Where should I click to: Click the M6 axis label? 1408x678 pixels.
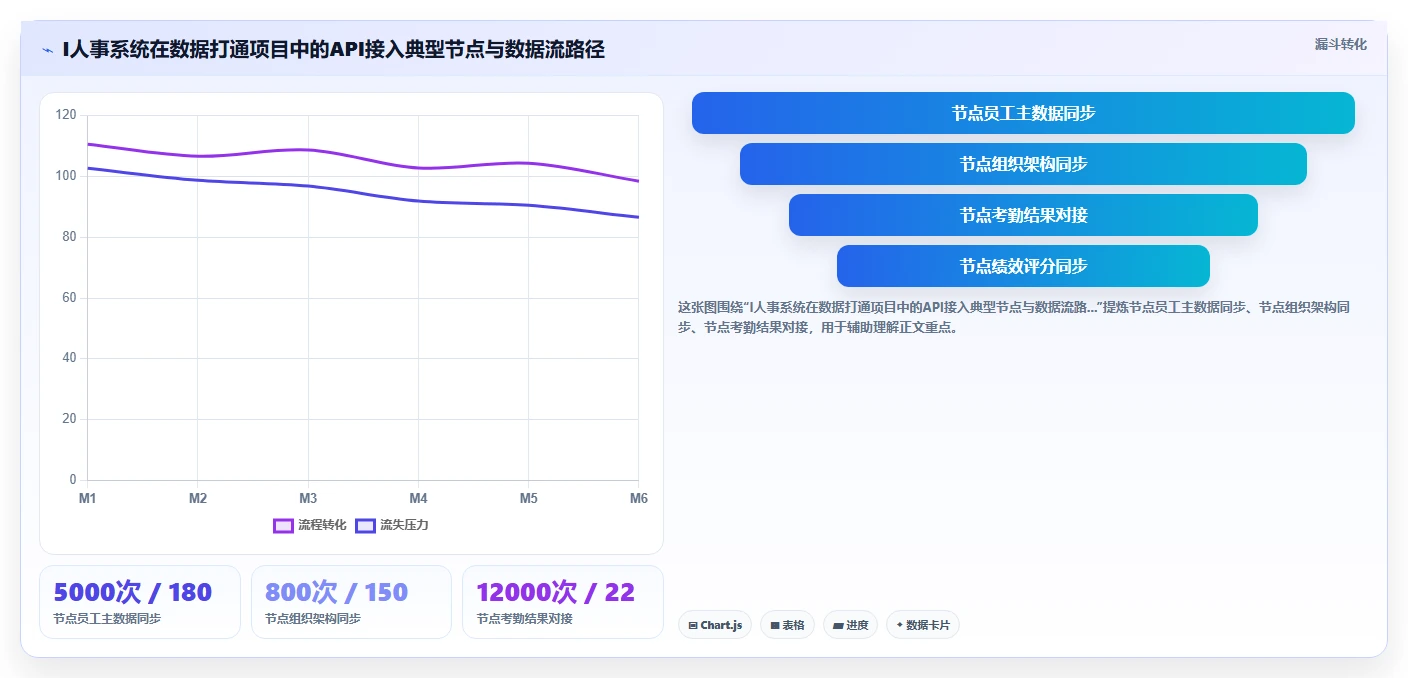[637, 498]
